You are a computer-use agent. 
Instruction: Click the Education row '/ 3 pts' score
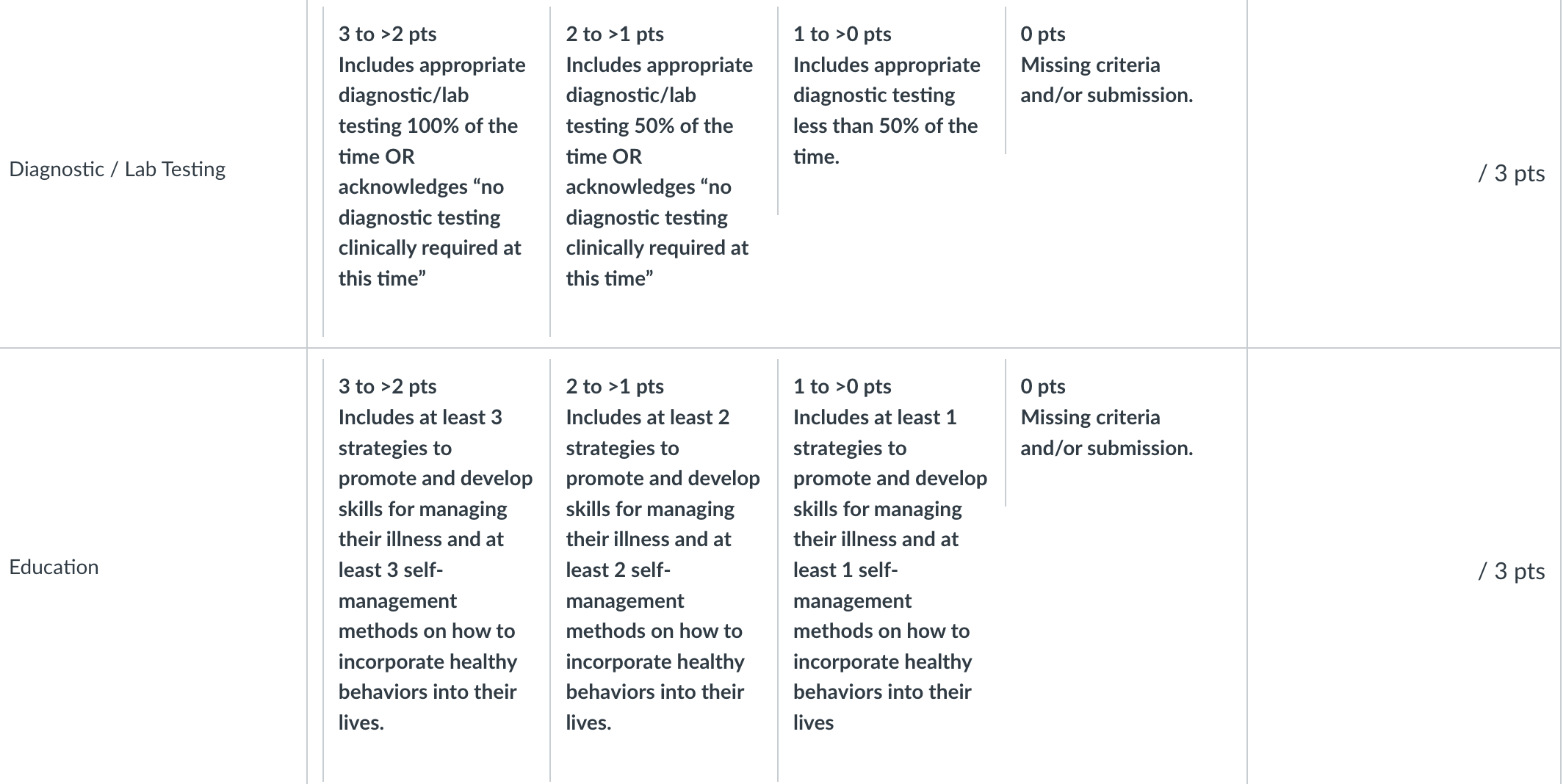coord(1511,571)
